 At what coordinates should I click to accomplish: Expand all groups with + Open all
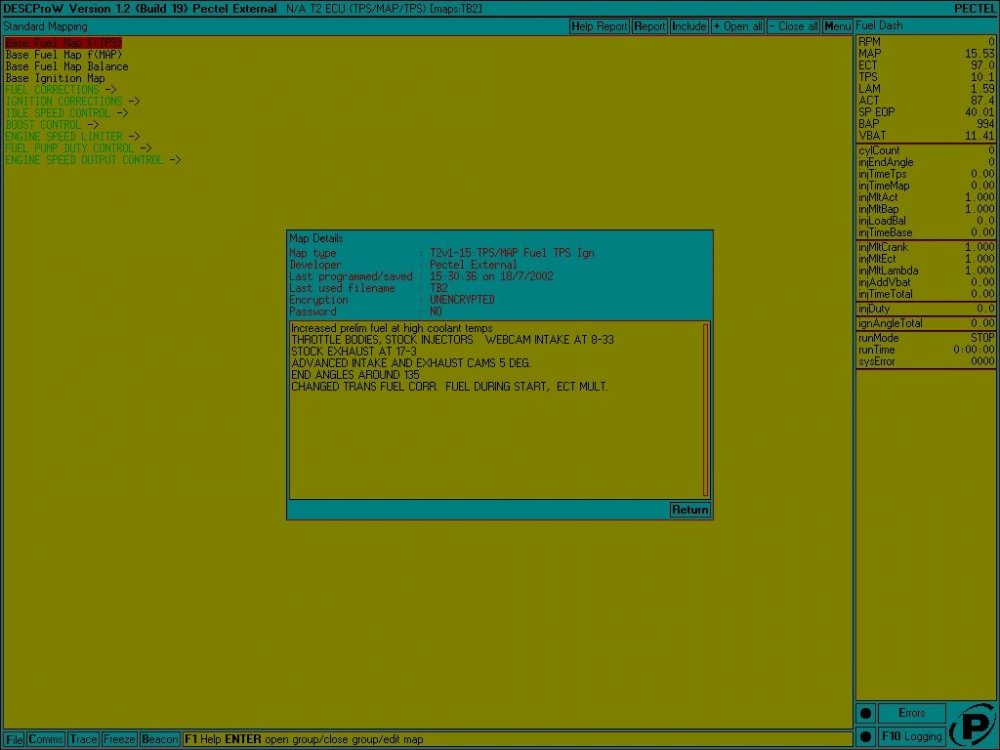[x=737, y=26]
